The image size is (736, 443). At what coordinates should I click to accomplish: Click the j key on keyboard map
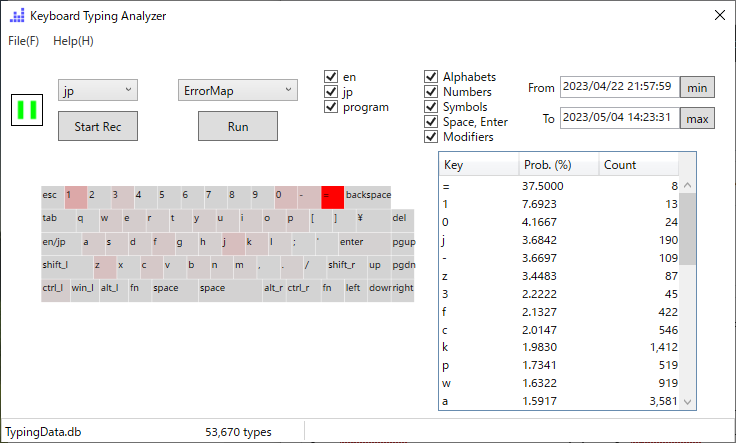(233, 244)
